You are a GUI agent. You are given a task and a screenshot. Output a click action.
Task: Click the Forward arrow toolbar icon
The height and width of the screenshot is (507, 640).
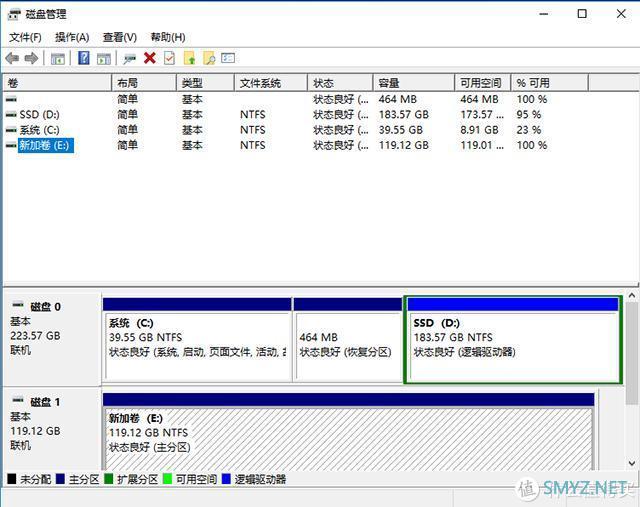[x=31, y=59]
